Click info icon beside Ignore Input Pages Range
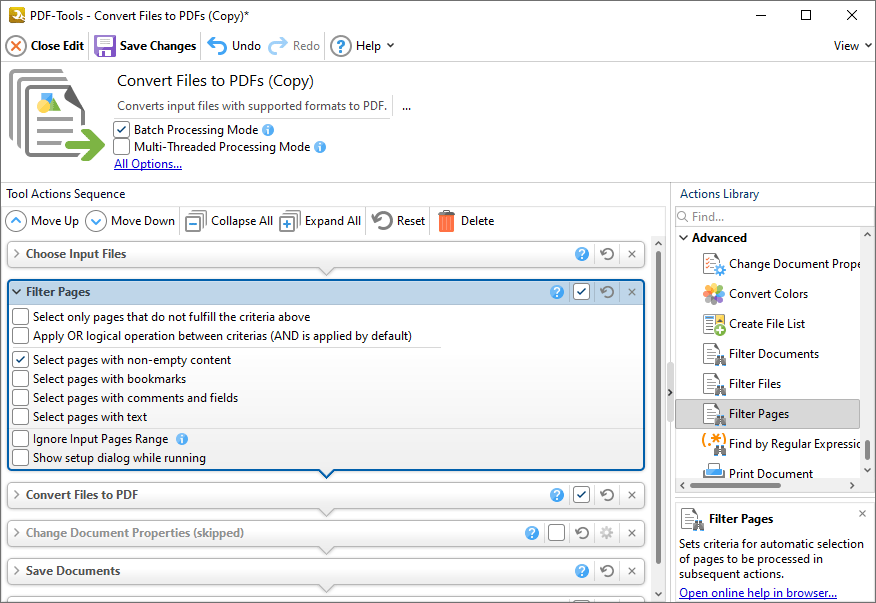The height and width of the screenshot is (603, 876). point(182,439)
